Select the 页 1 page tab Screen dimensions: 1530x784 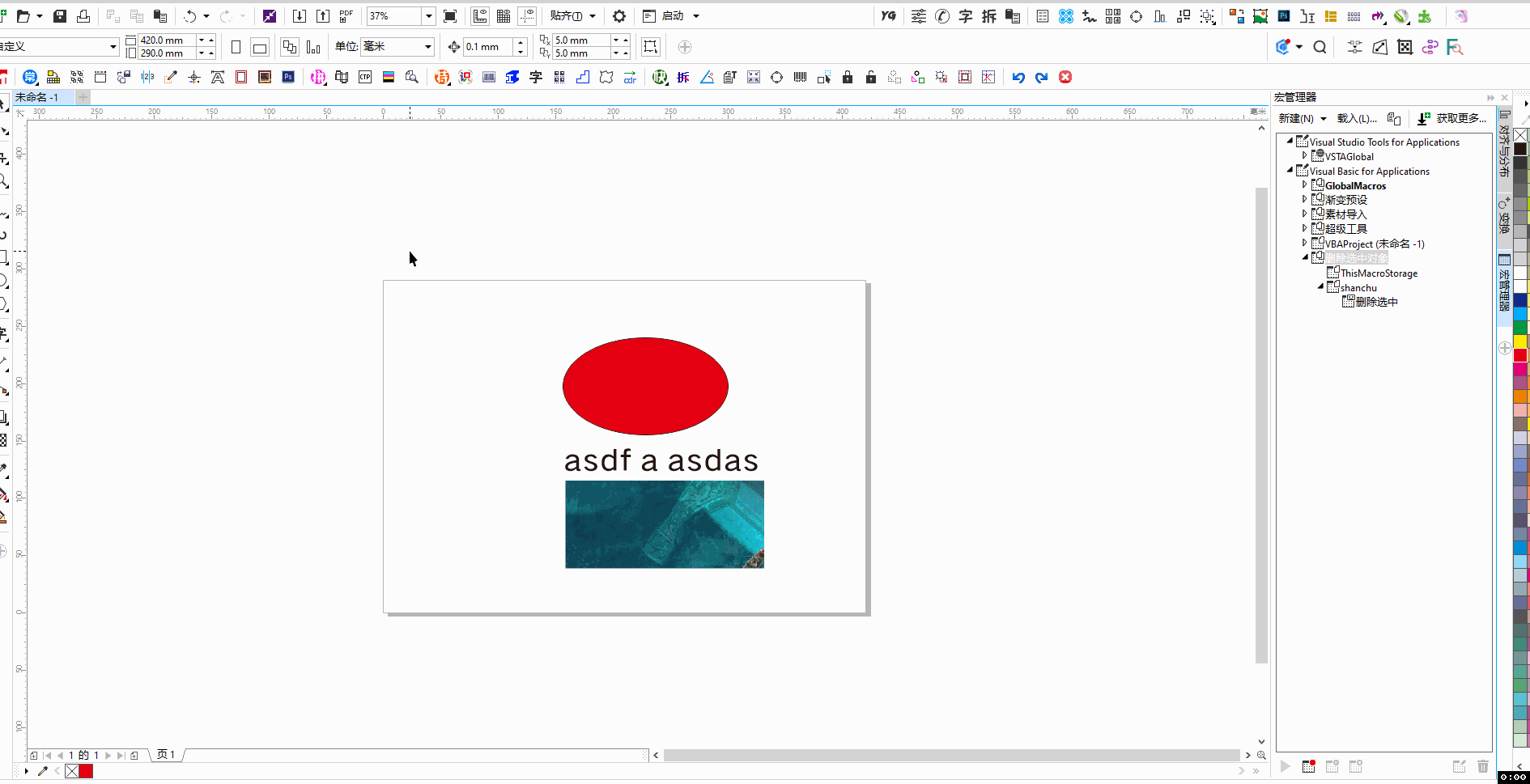point(166,755)
